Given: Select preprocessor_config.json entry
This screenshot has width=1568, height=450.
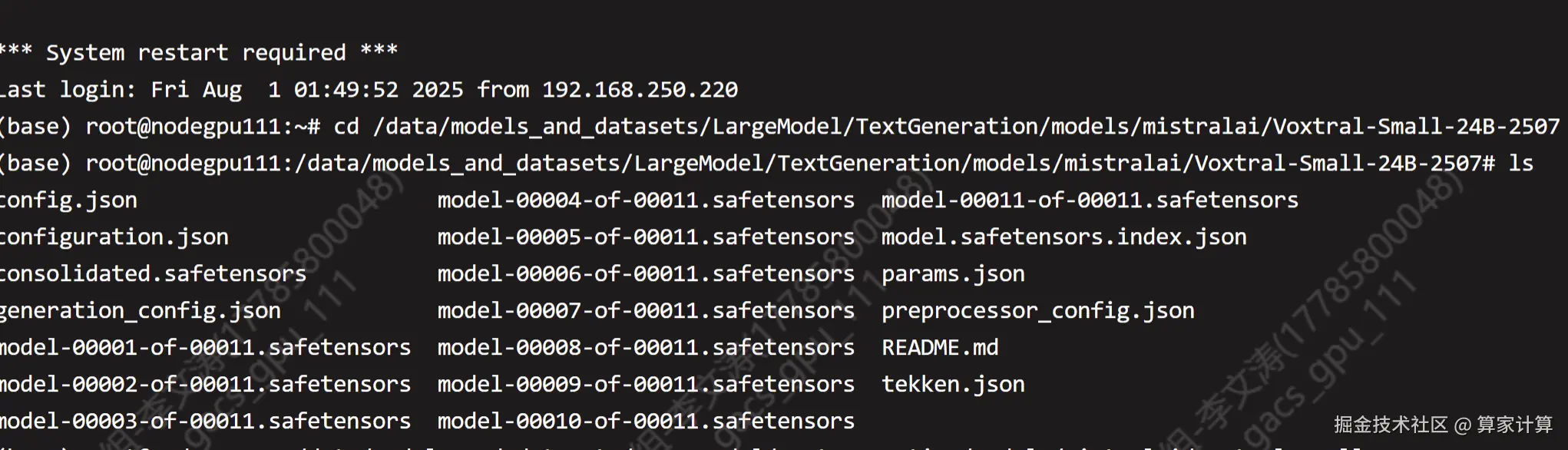Looking at the screenshot, I should 1037,311.
